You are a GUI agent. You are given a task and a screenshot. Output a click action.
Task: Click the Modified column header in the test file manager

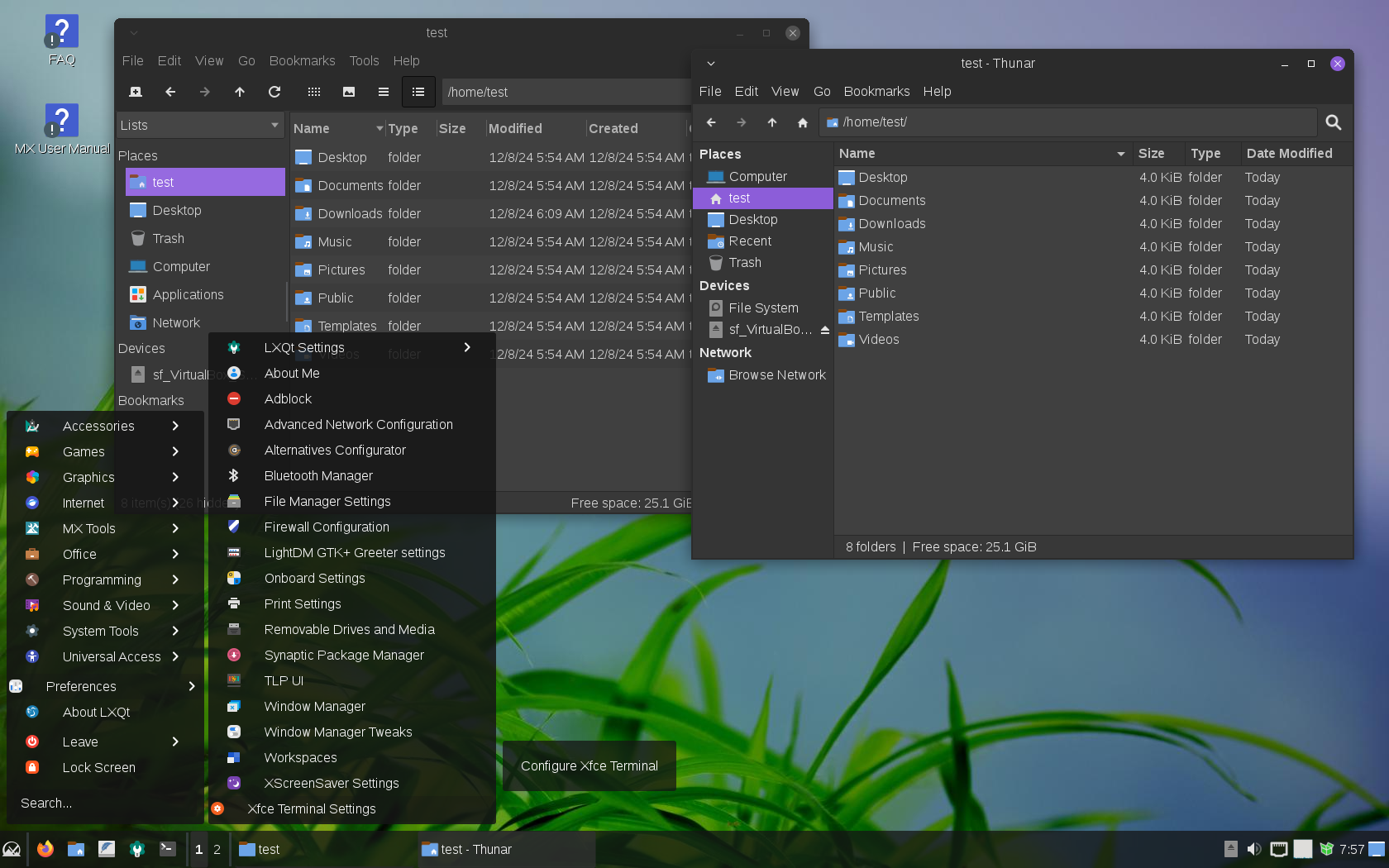[534, 128]
